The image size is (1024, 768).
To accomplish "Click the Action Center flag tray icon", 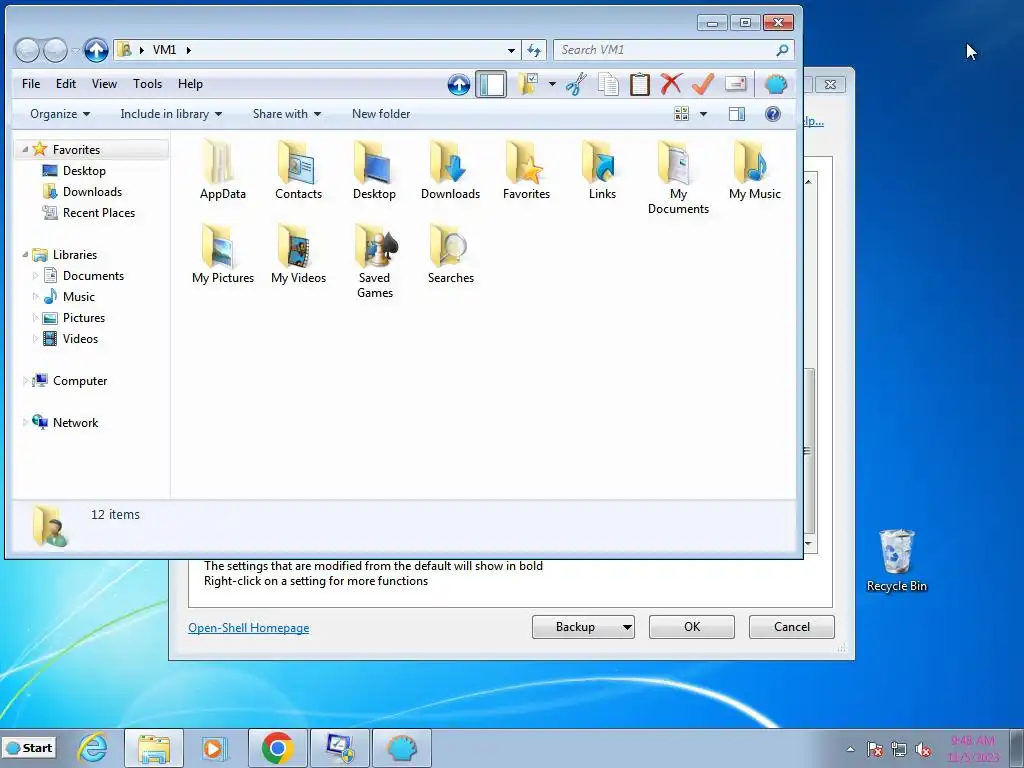I will pyautogui.click(x=875, y=749).
